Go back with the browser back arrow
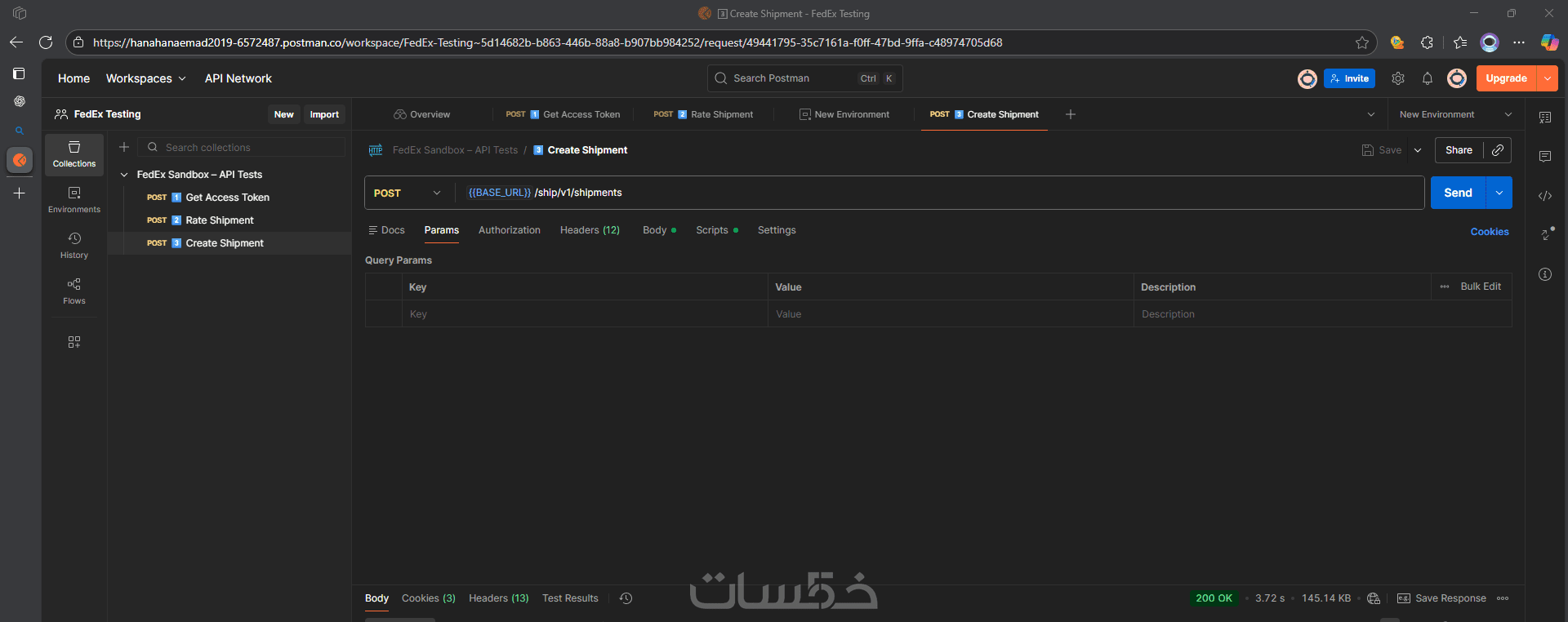Viewport: 1568px width, 622px height. point(16,42)
